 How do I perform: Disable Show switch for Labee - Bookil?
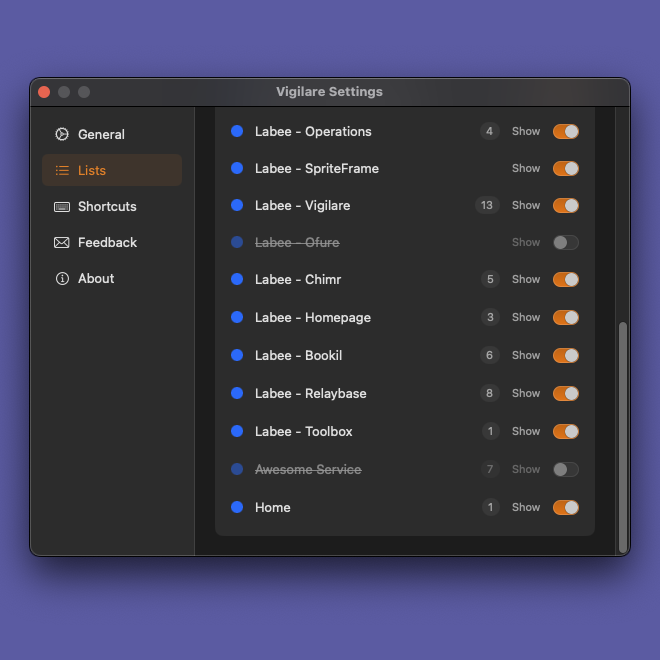pos(566,355)
